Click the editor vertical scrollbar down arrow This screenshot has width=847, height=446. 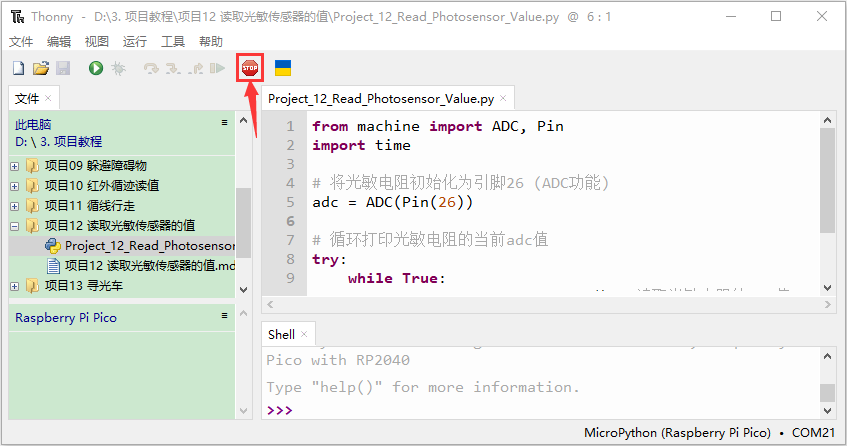click(x=828, y=288)
